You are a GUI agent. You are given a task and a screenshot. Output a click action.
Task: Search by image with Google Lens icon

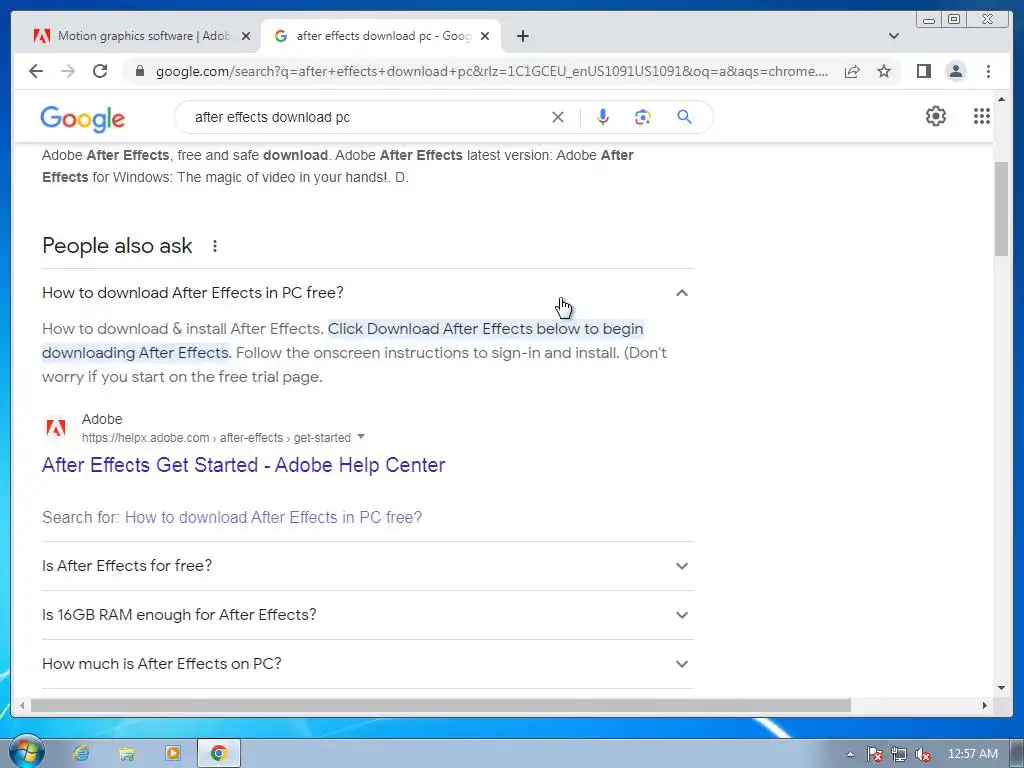coord(643,117)
